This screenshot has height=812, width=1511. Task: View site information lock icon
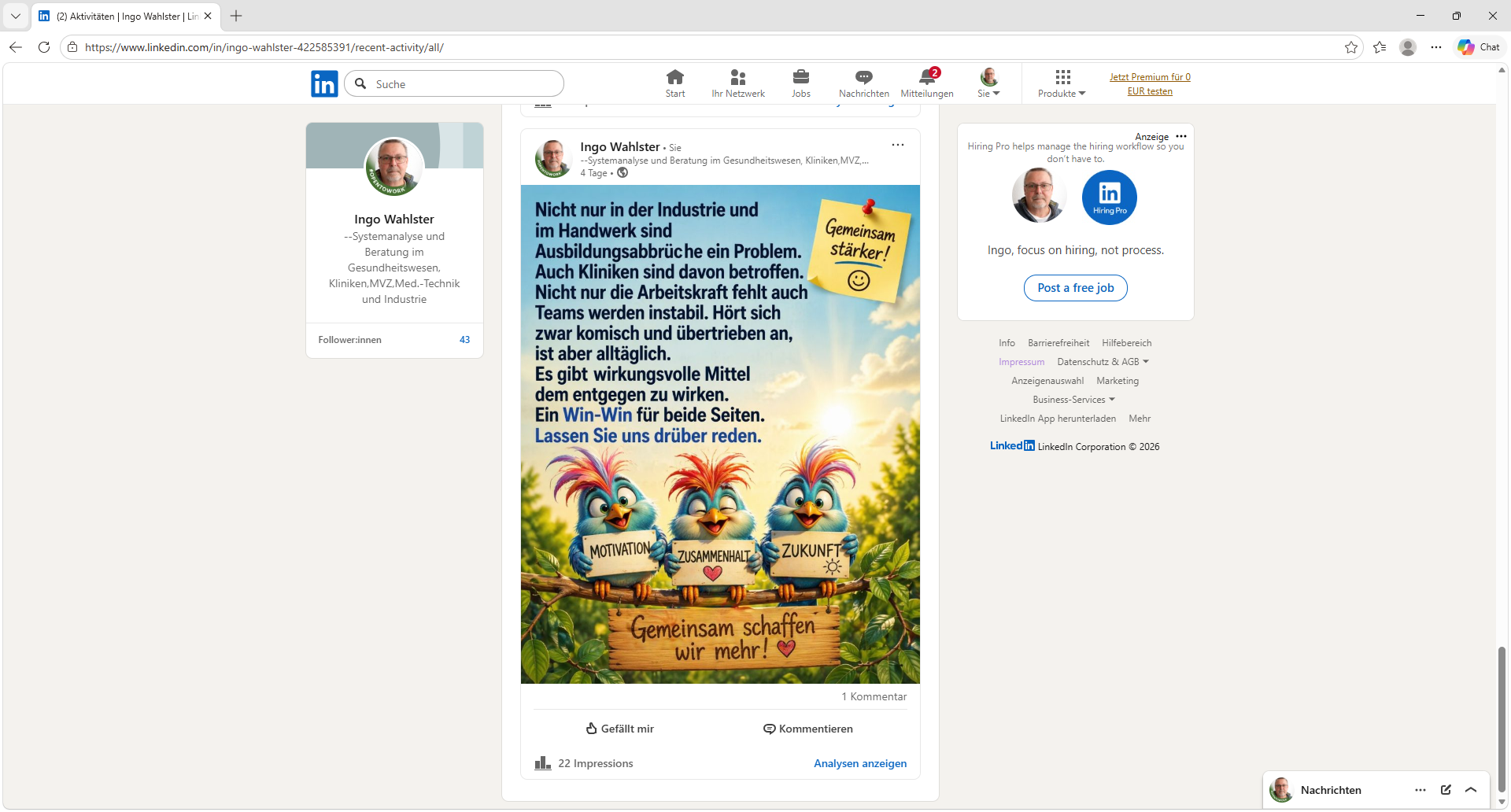coord(72,47)
